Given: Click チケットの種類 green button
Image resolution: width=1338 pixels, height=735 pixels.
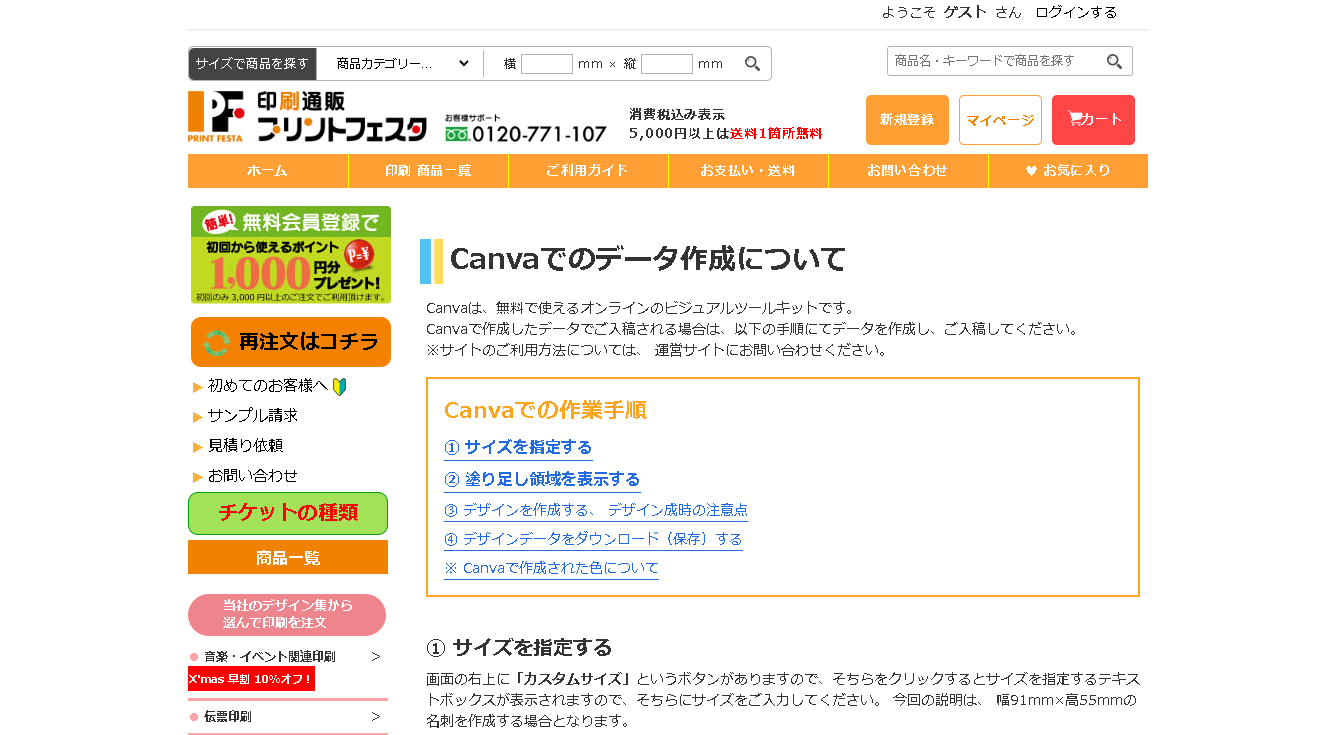Looking at the screenshot, I should pyautogui.click(x=288, y=513).
